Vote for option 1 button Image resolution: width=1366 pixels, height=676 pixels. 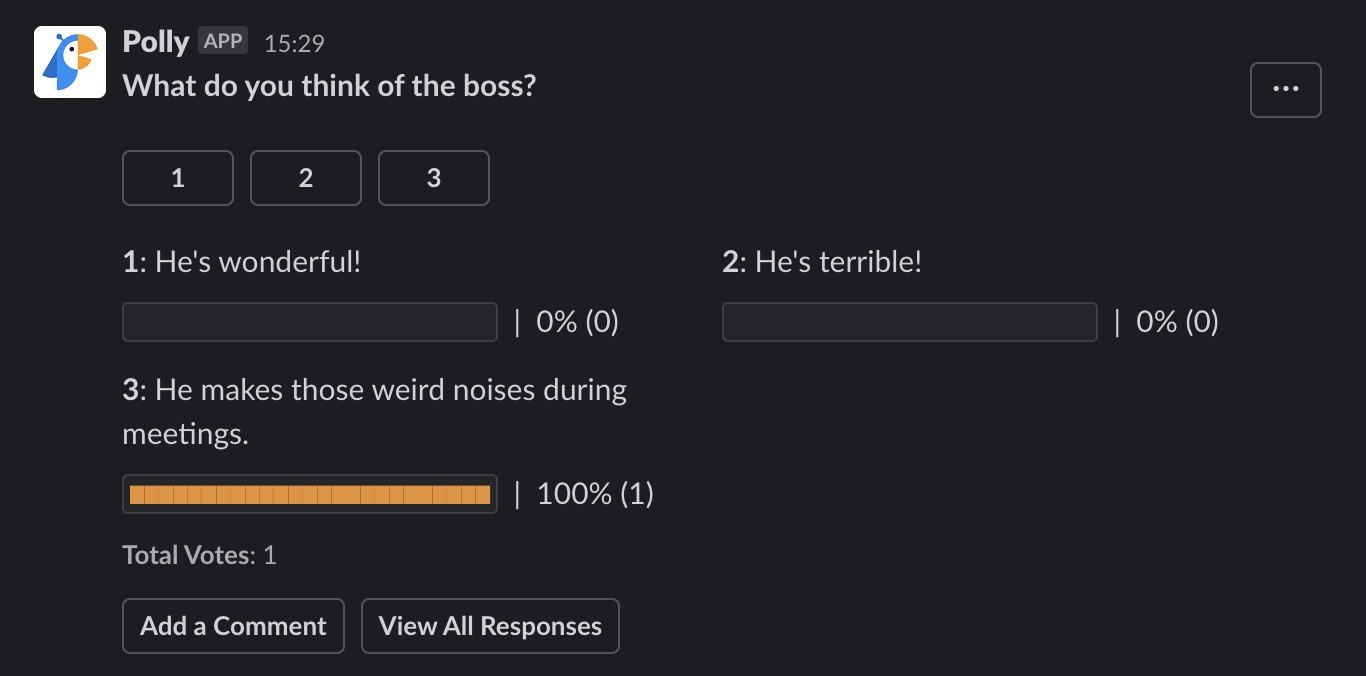pyautogui.click(x=178, y=178)
